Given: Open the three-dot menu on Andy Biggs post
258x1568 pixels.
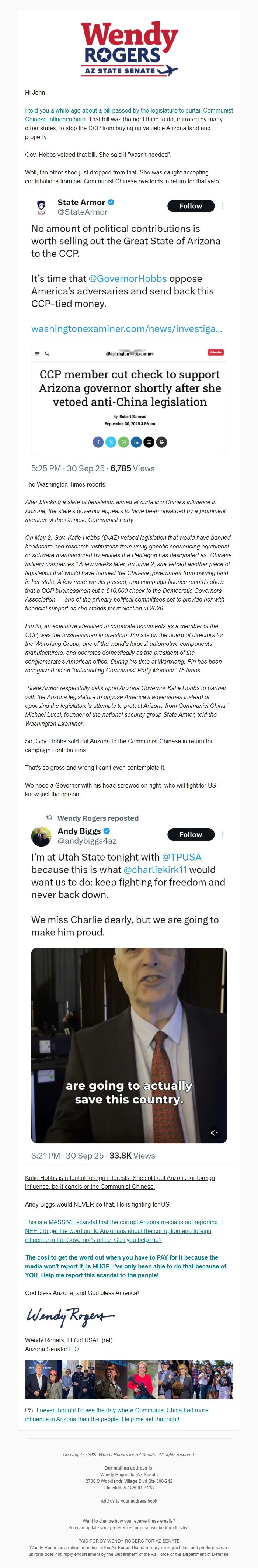Looking at the screenshot, I should click(223, 834).
